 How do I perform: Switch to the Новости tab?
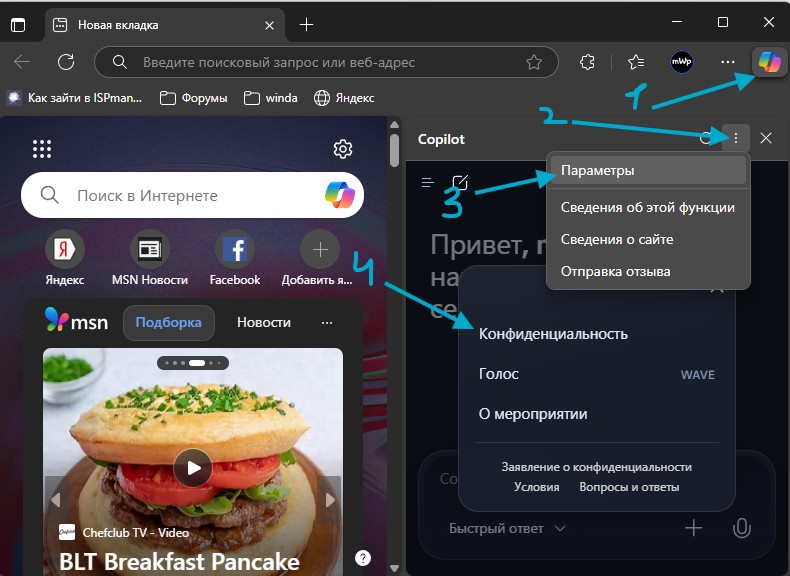264,323
